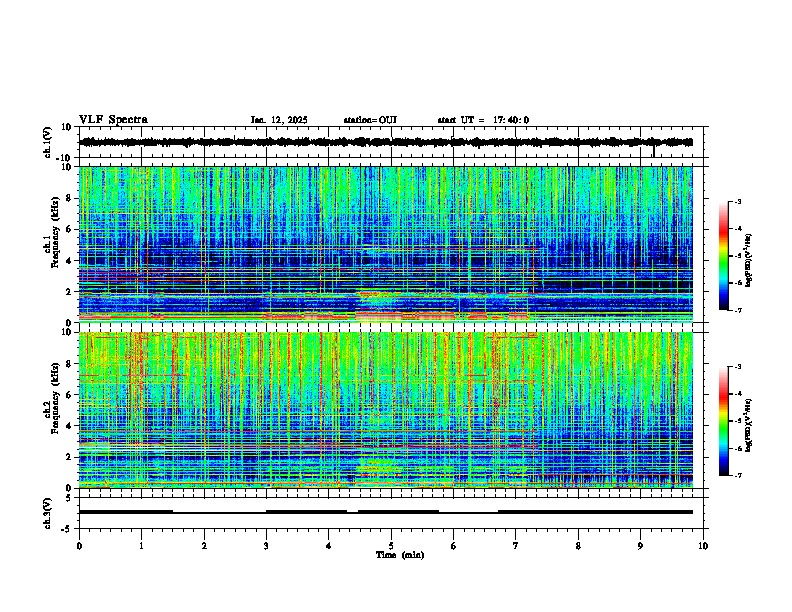
Task: Click the ch.1 'Frequency (kHz)' axis label
Action: [55, 233]
